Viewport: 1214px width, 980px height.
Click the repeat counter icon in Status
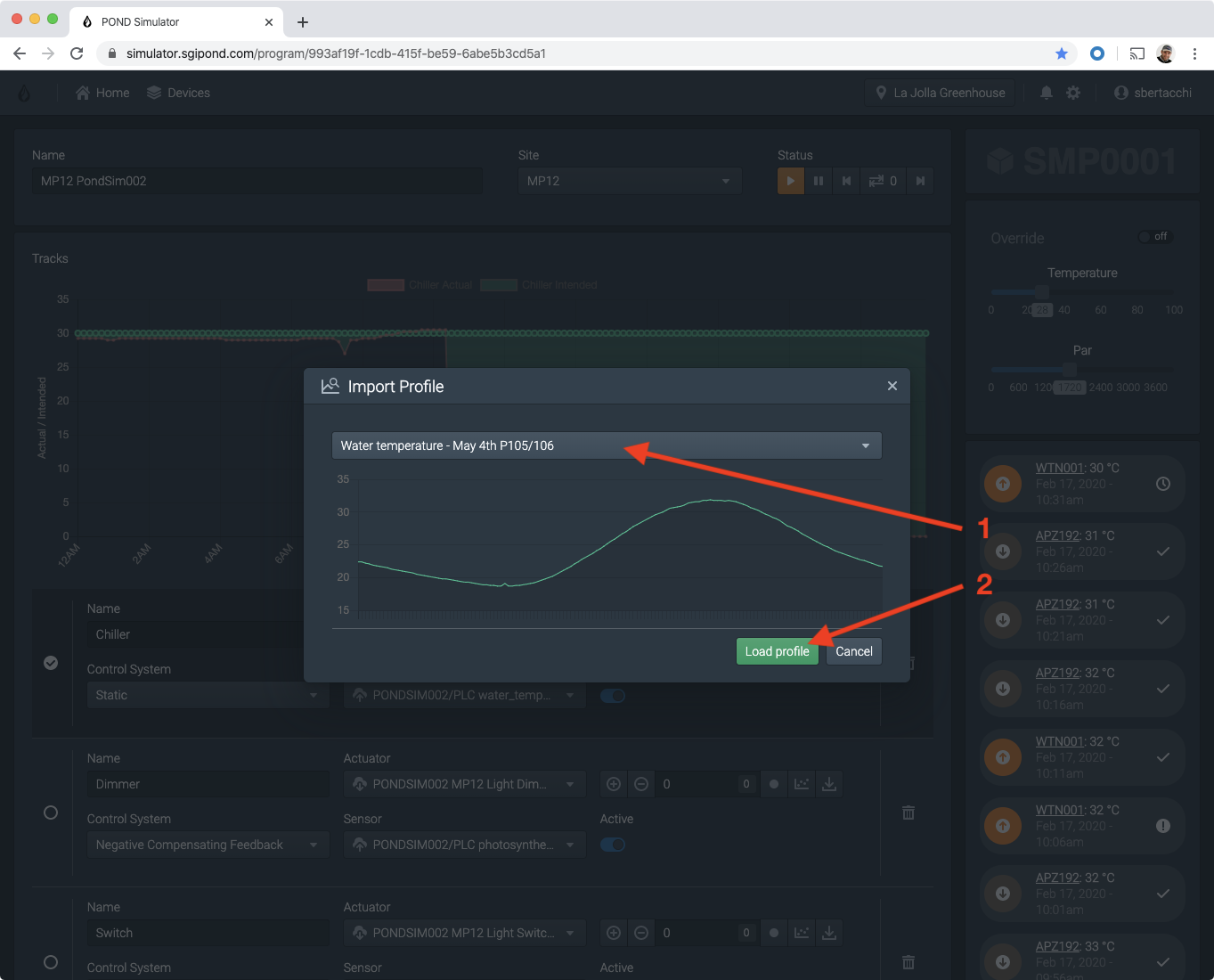(x=883, y=180)
